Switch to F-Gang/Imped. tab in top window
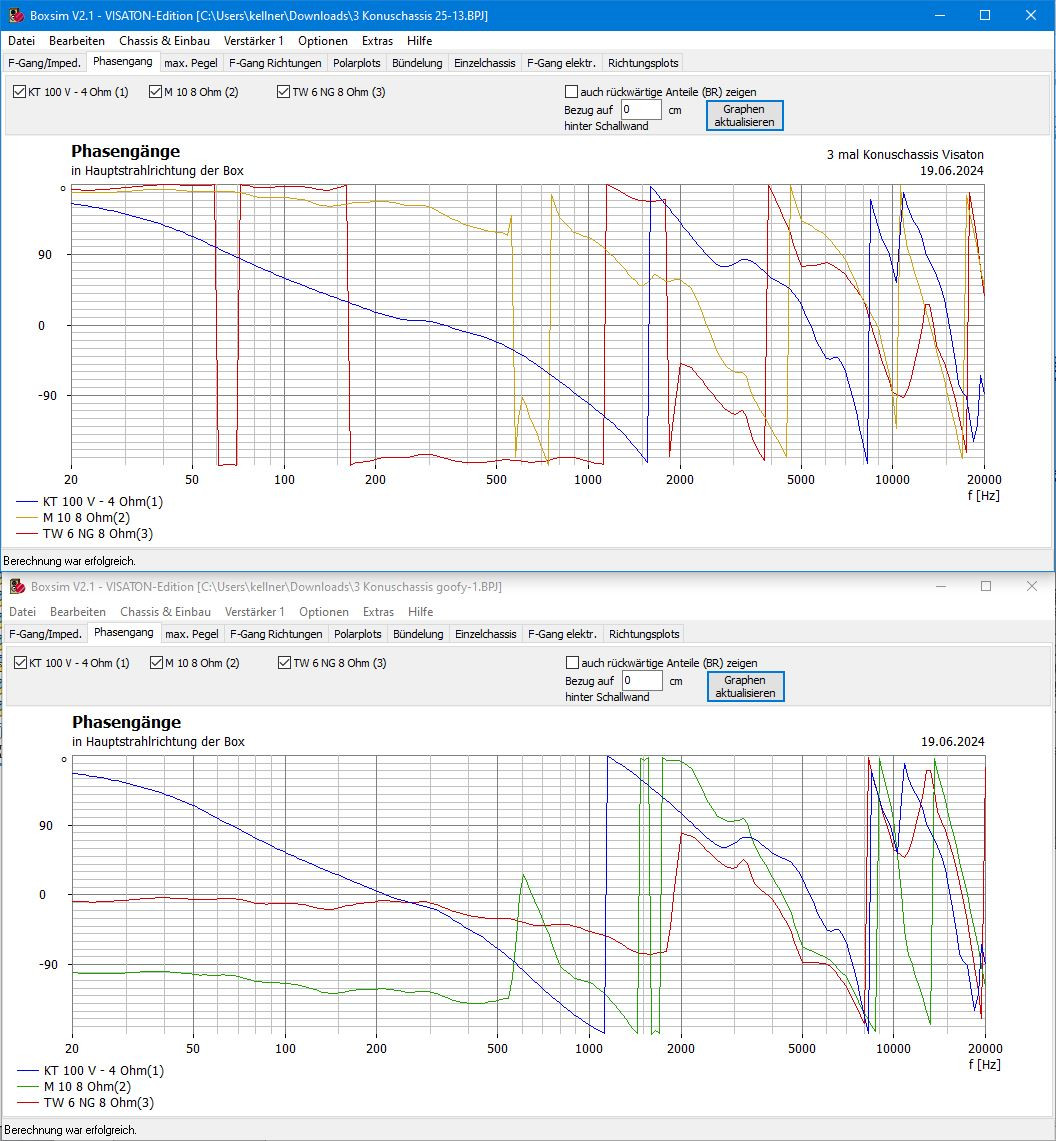This screenshot has height=1141, width=1056. [x=44, y=63]
